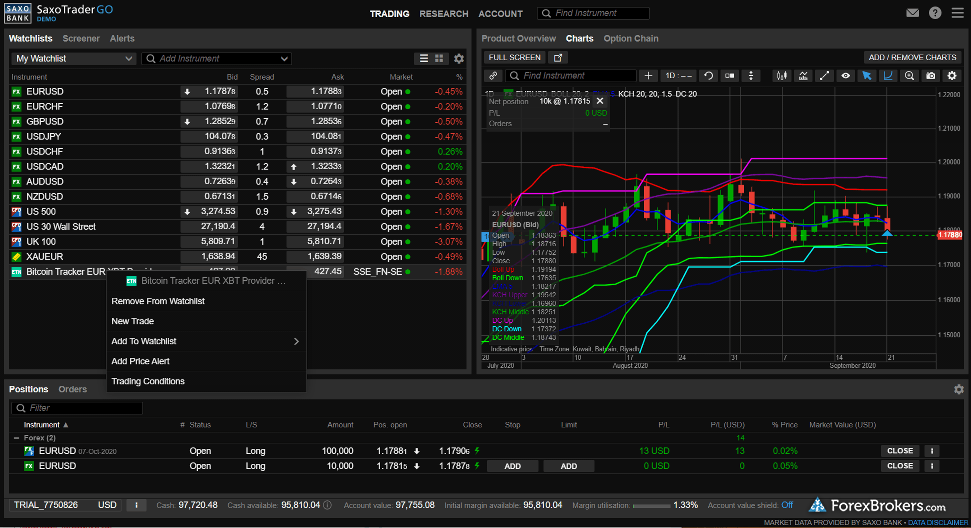Expand the Add Instrument dropdown arrow
This screenshot has width=971, height=528.
(284, 59)
